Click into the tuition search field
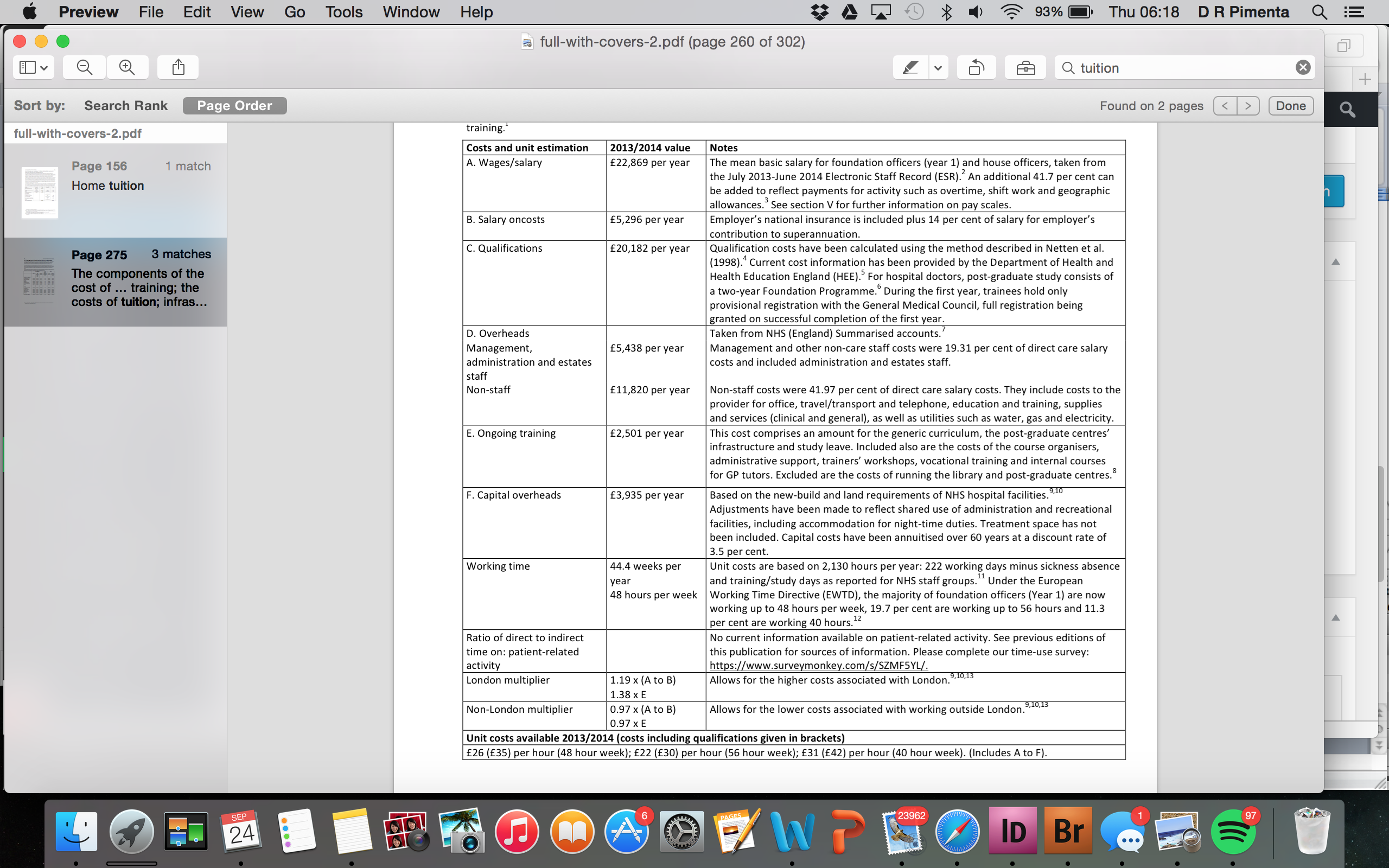Viewport: 1389px width, 868px height. pyautogui.click(x=1182, y=68)
